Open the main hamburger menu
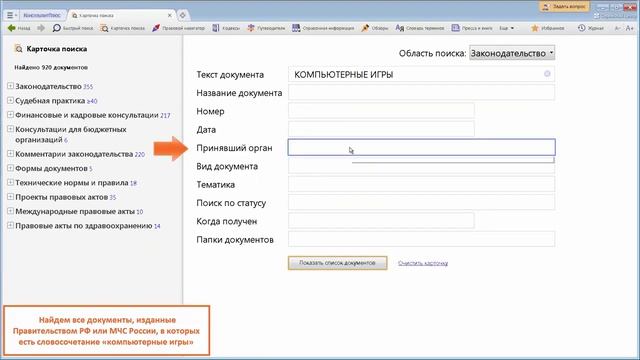The image size is (640, 360). coord(11,15)
